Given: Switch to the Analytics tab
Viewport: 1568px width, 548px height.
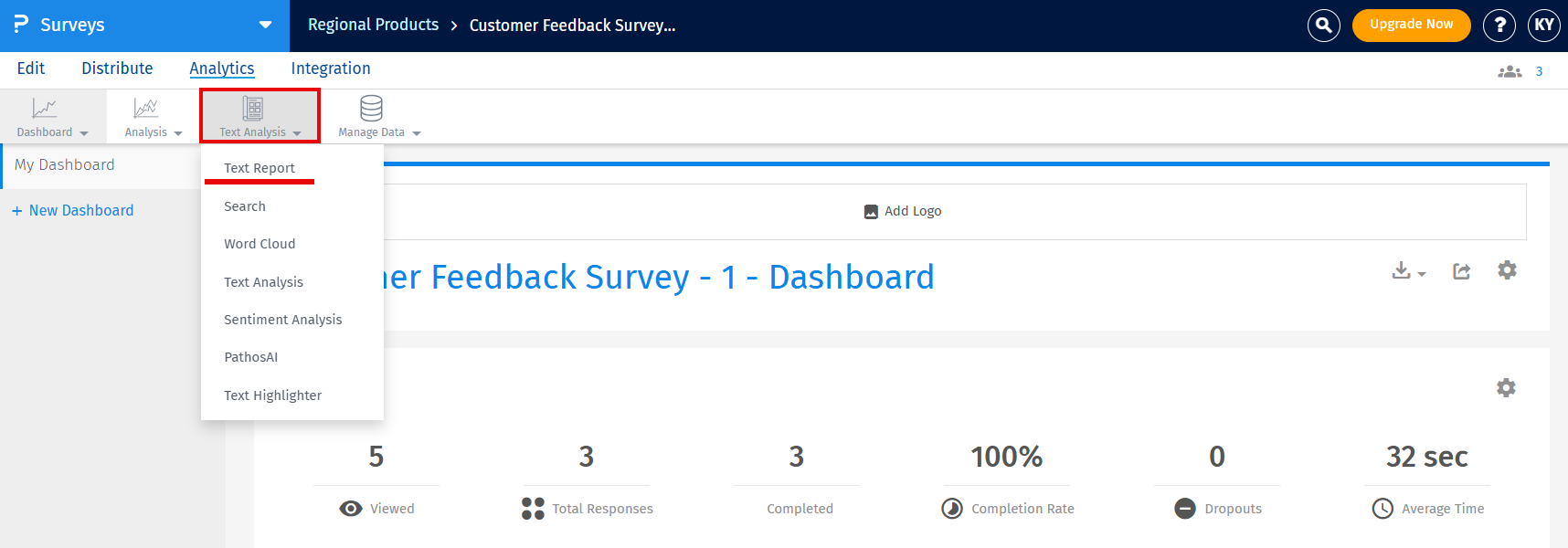Looking at the screenshot, I should pyautogui.click(x=222, y=68).
